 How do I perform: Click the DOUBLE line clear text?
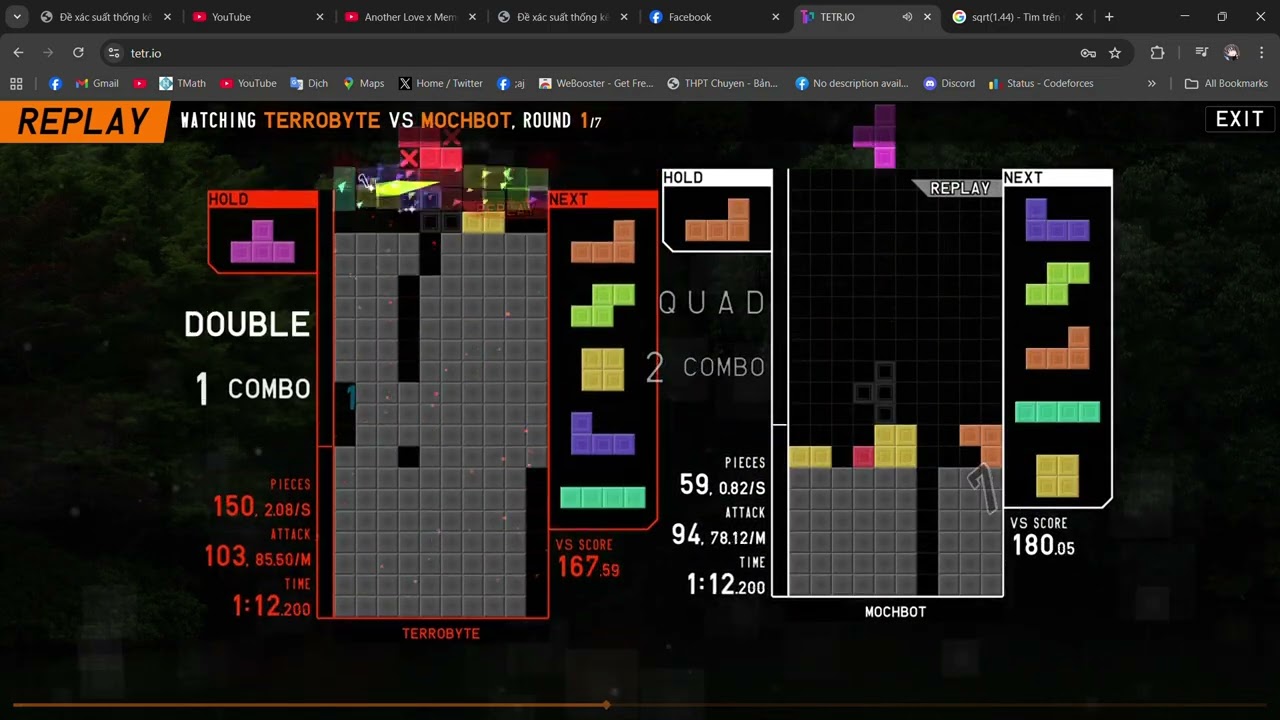point(247,324)
